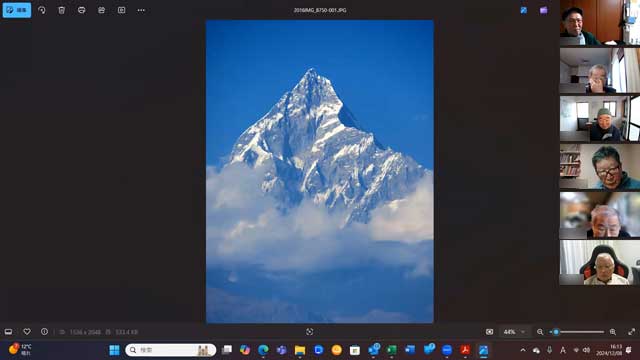Screen dimensions: 640x360
Task: Select the top participant video thumbnail
Action: click(600, 22)
